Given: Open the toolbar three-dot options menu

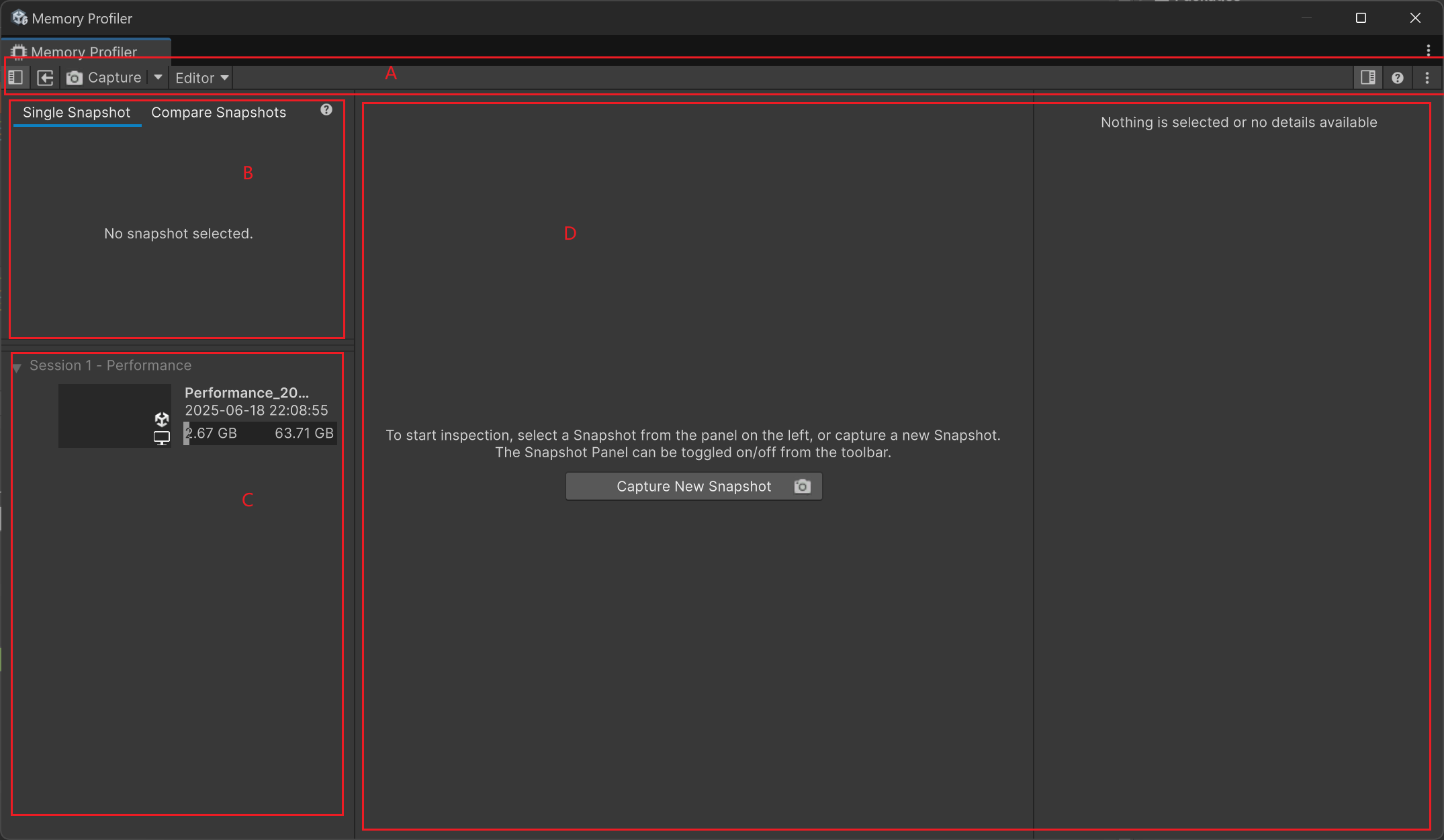Looking at the screenshot, I should coord(1427,78).
